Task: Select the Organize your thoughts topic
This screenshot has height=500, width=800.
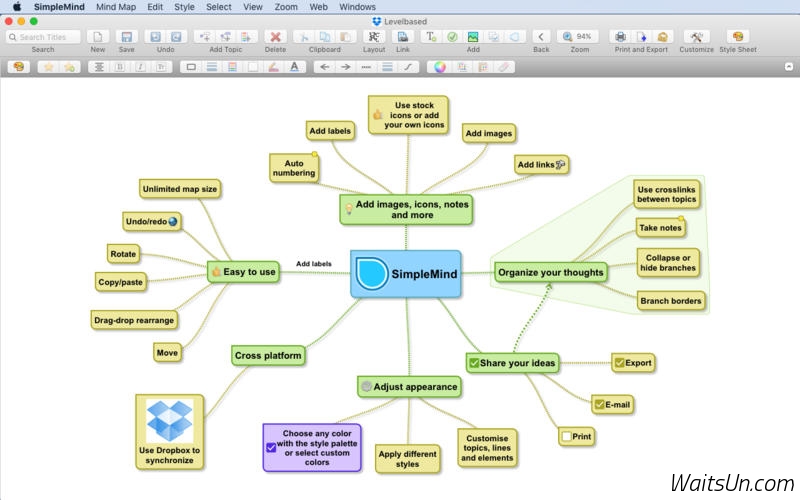Action: click(x=551, y=272)
